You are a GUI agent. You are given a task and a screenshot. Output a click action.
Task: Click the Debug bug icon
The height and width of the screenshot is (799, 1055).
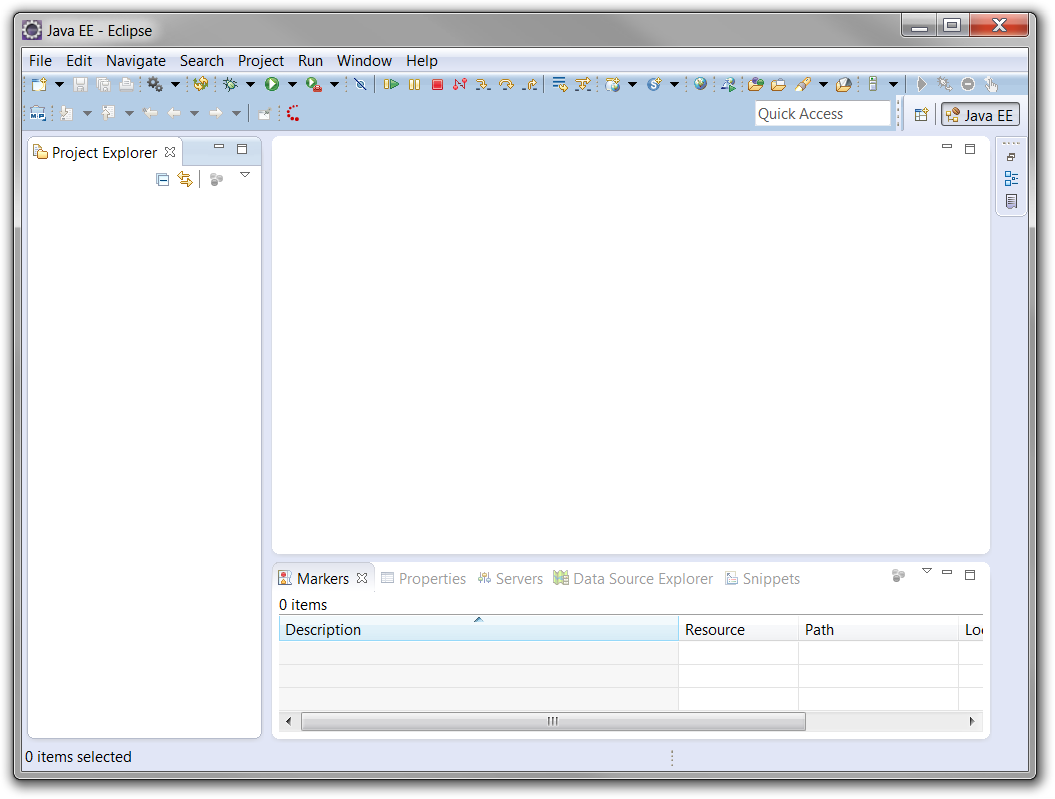(x=230, y=85)
